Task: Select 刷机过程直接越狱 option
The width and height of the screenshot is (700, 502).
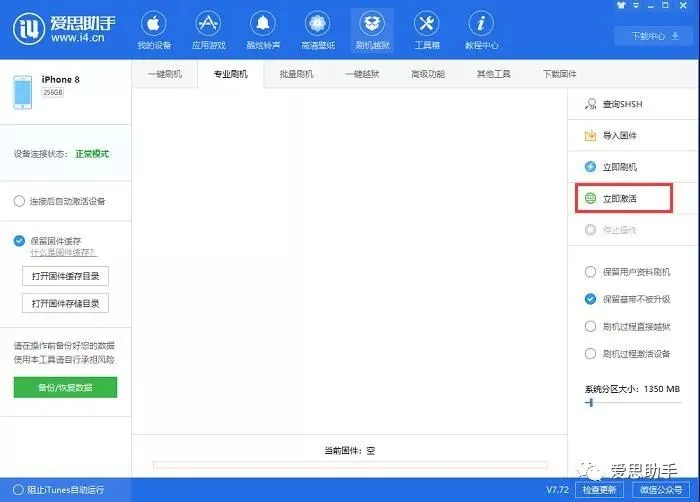Action: [590, 326]
